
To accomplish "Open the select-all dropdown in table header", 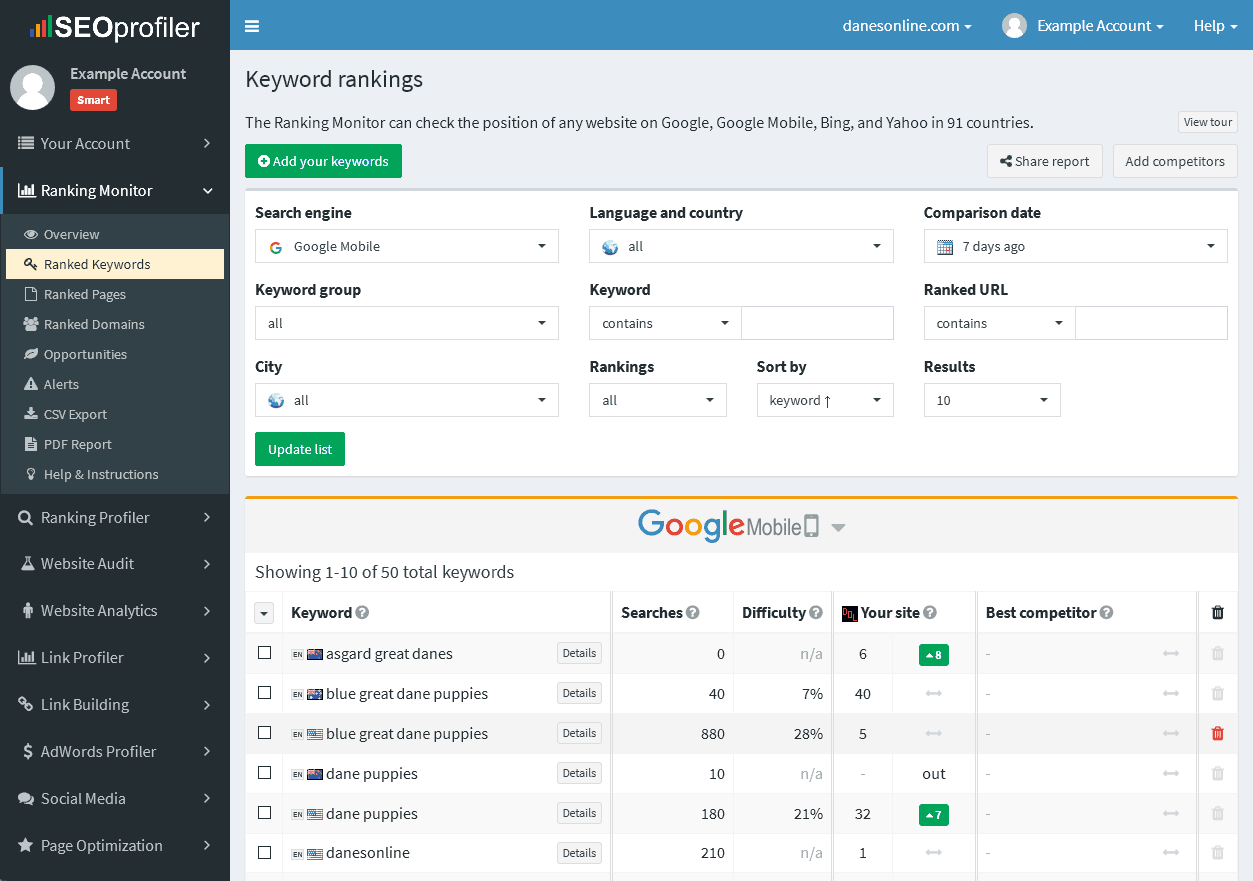I will pyautogui.click(x=263, y=612).
